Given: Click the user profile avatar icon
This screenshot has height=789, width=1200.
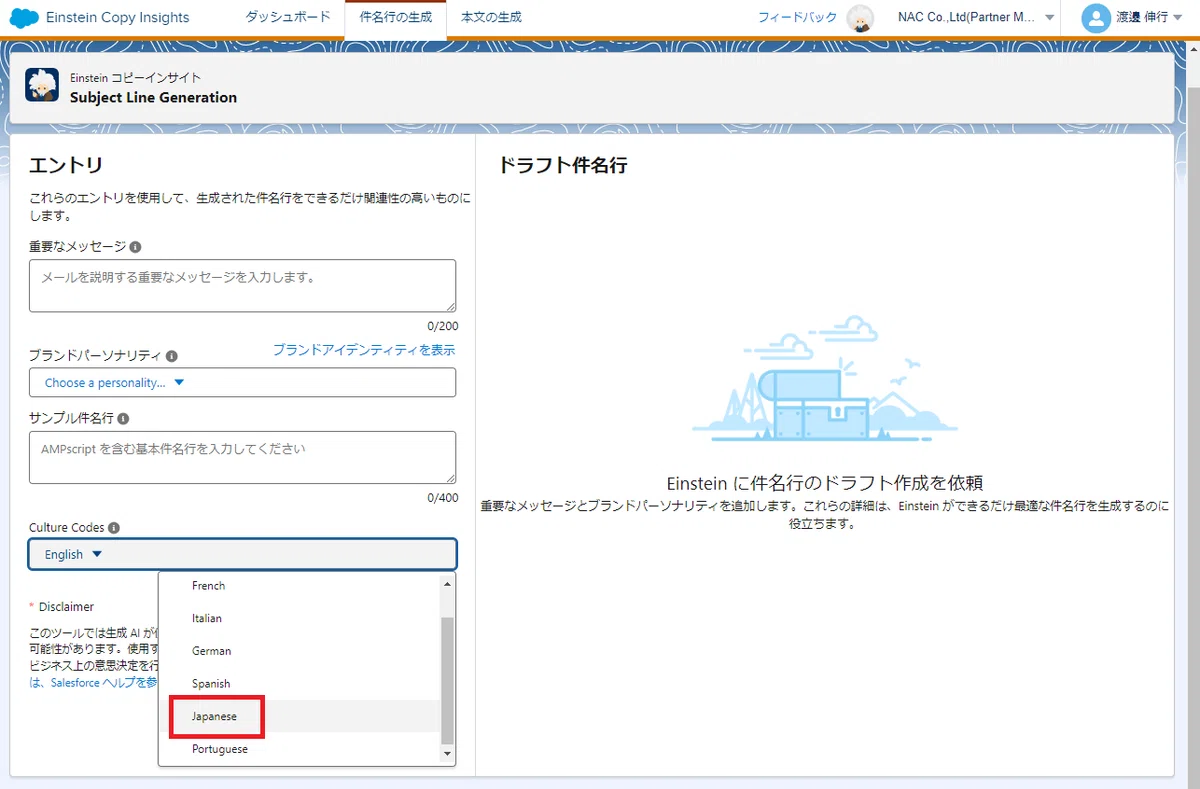Looking at the screenshot, I should [1096, 18].
